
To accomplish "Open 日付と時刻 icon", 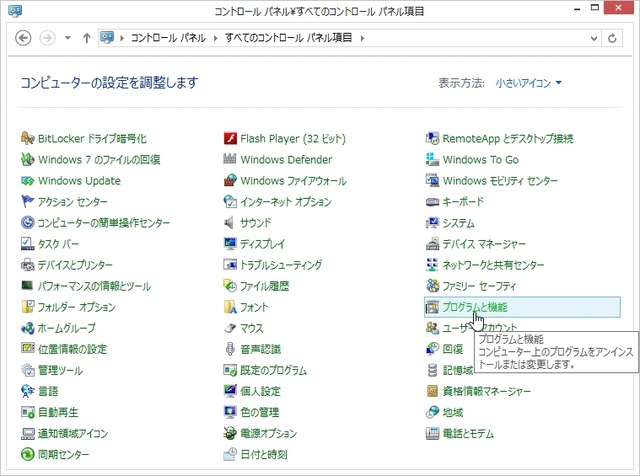I will 230,454.
